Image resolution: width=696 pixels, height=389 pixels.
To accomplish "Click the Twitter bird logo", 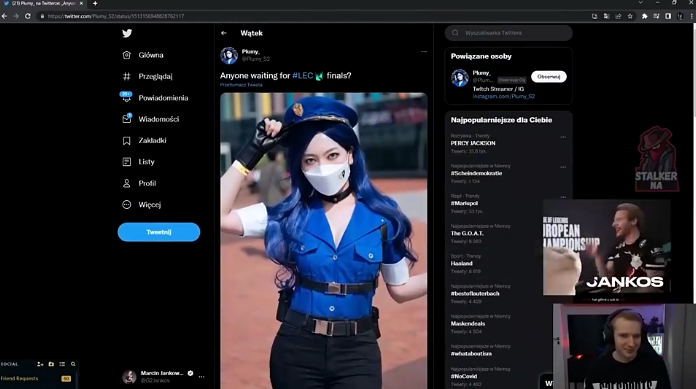I will [x=127, y=33].
